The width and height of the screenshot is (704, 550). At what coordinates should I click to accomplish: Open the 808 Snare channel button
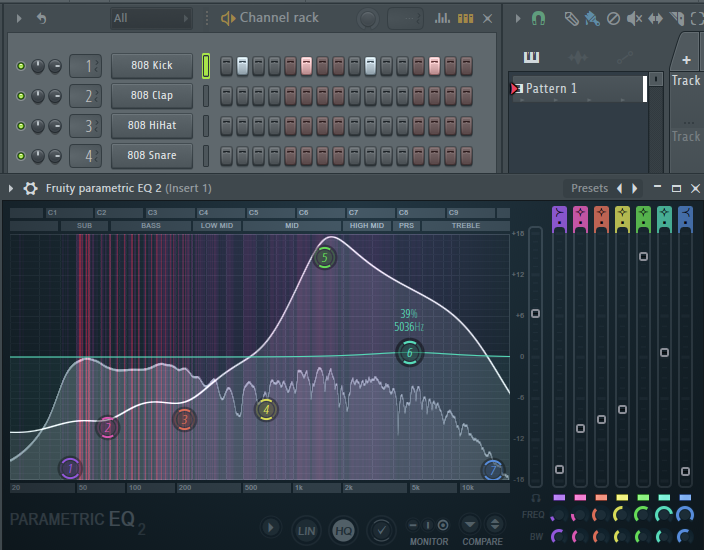click(152, 155)
